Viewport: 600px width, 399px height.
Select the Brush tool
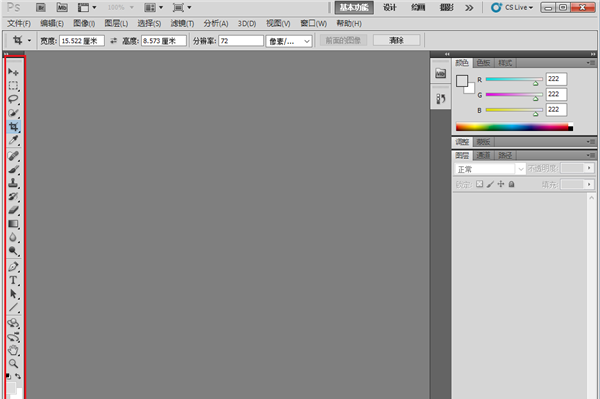coord(13,169)
